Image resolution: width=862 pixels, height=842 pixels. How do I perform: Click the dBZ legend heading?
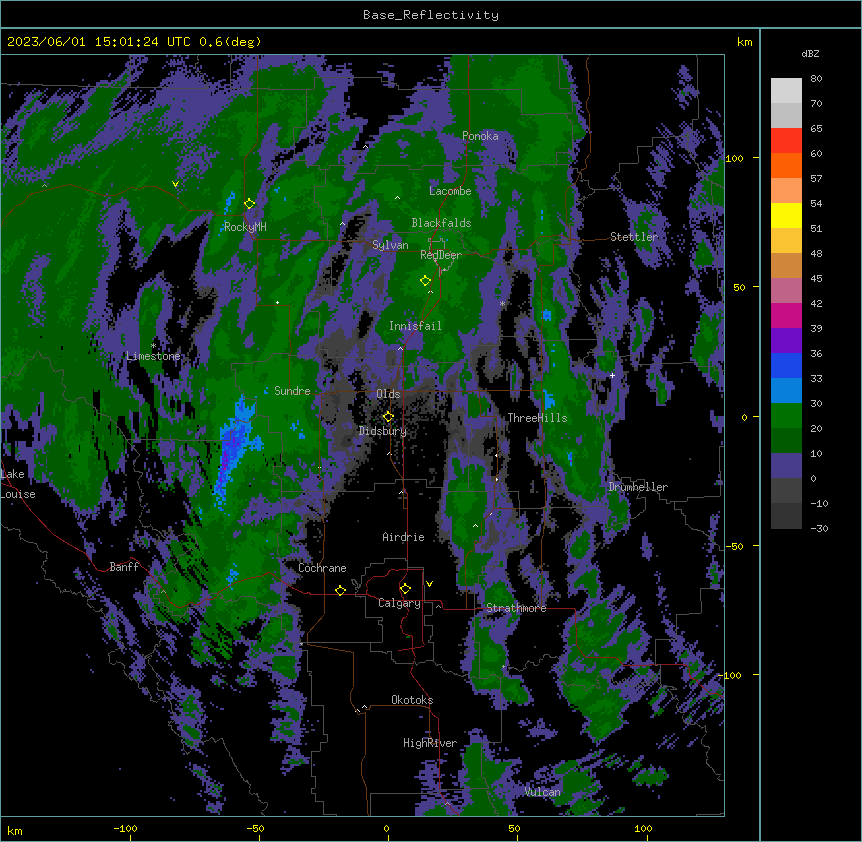point(810,54)
